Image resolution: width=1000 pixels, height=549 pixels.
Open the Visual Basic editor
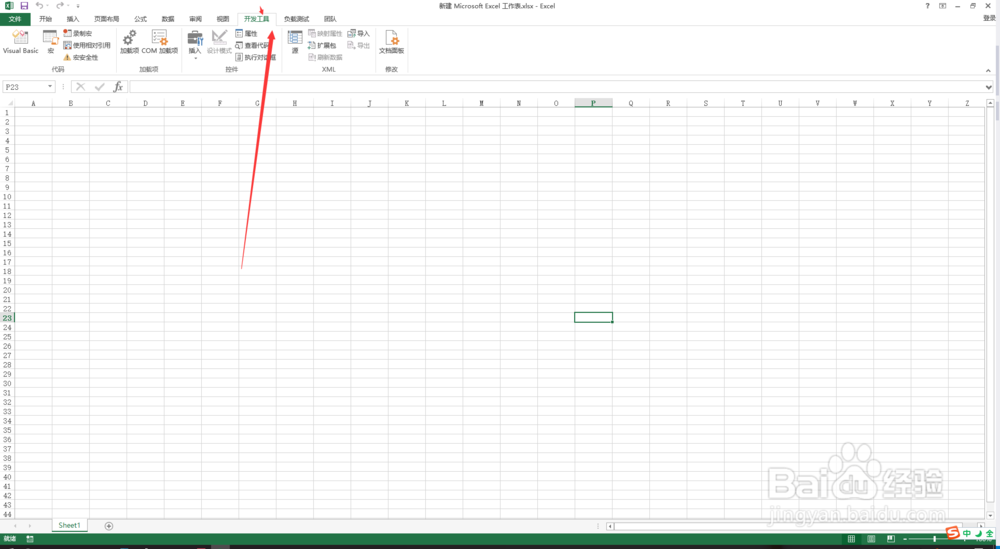[x=20, y=42]
